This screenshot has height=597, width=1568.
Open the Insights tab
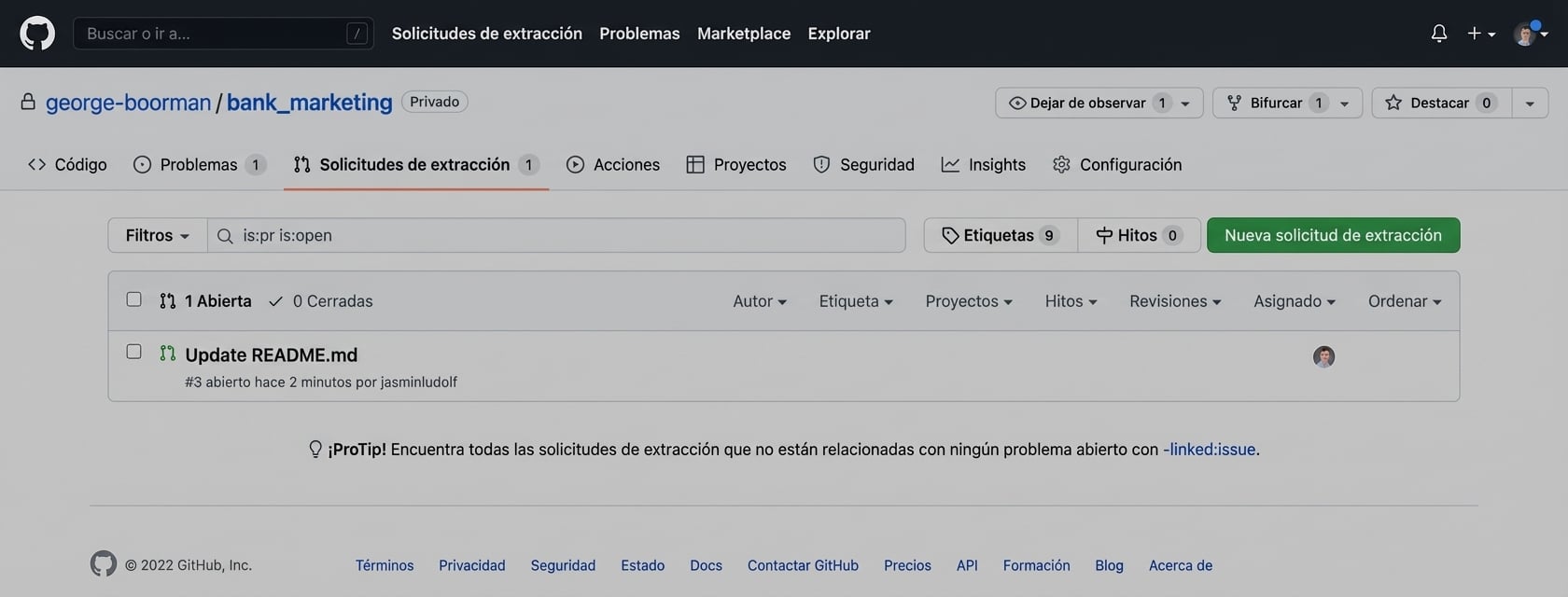tap(984, 164)
